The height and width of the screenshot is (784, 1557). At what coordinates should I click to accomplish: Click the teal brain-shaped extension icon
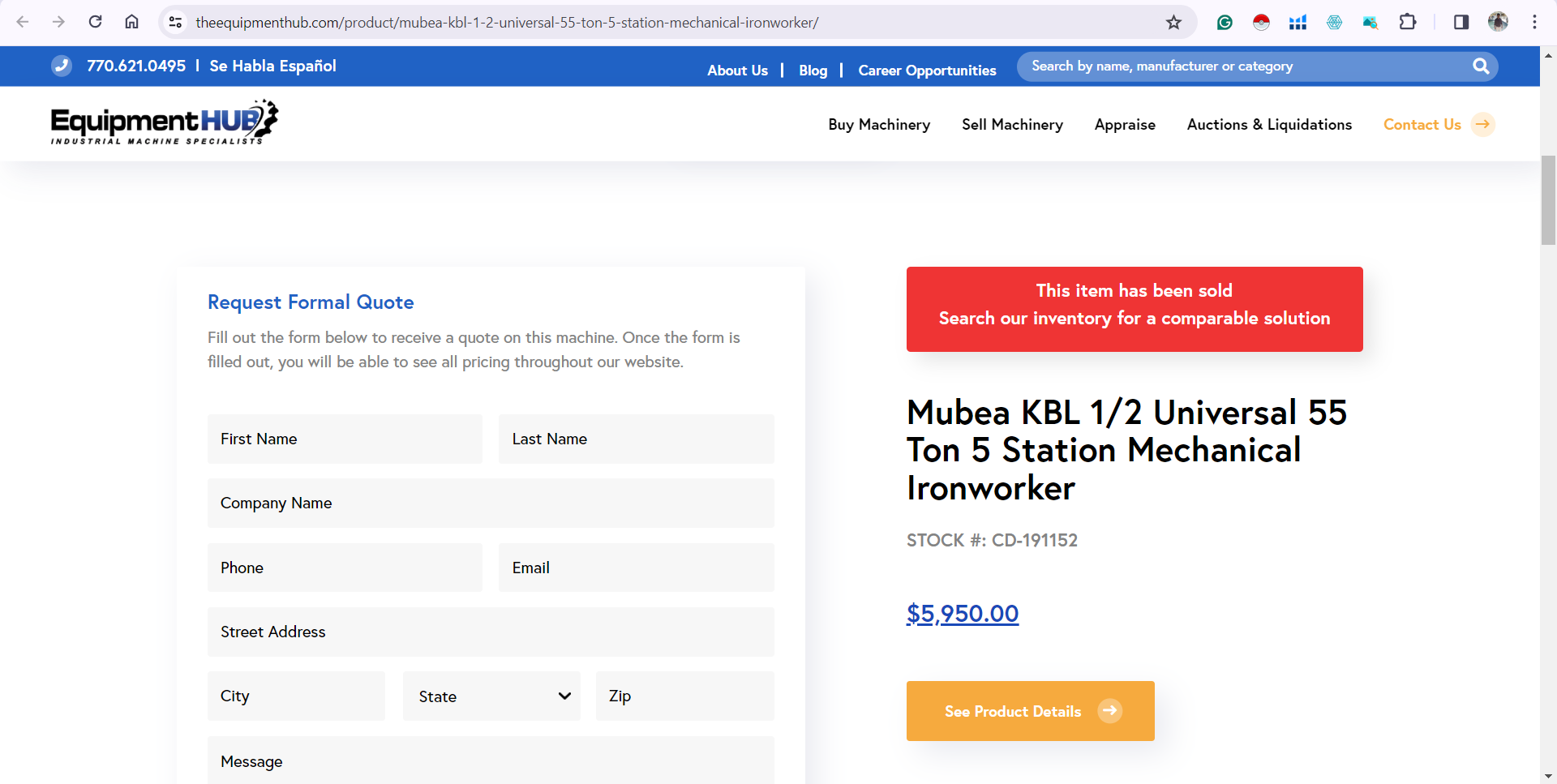1334,22
